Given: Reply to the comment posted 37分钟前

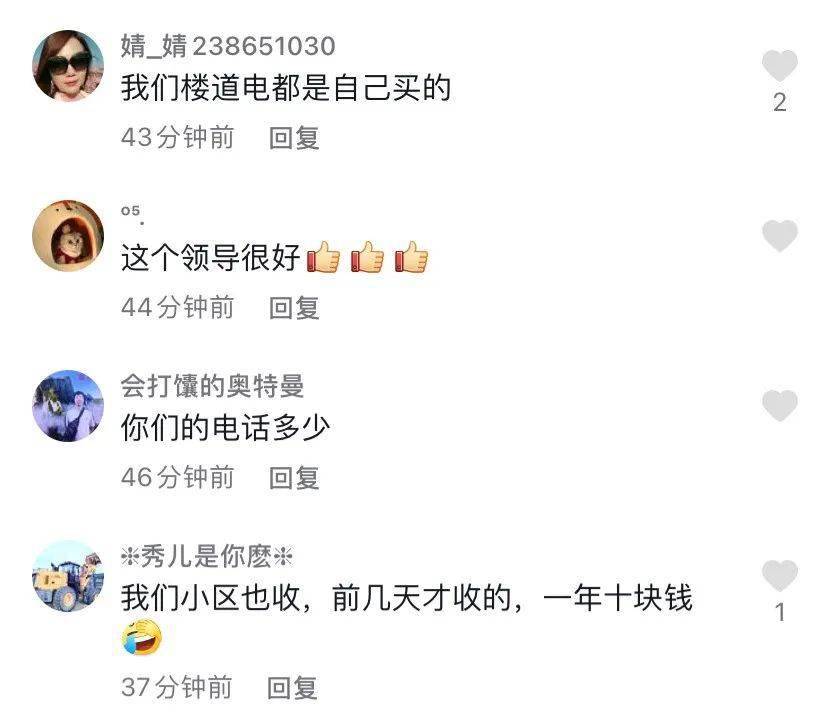Looking at the screenshot, I should click(292, 687).
